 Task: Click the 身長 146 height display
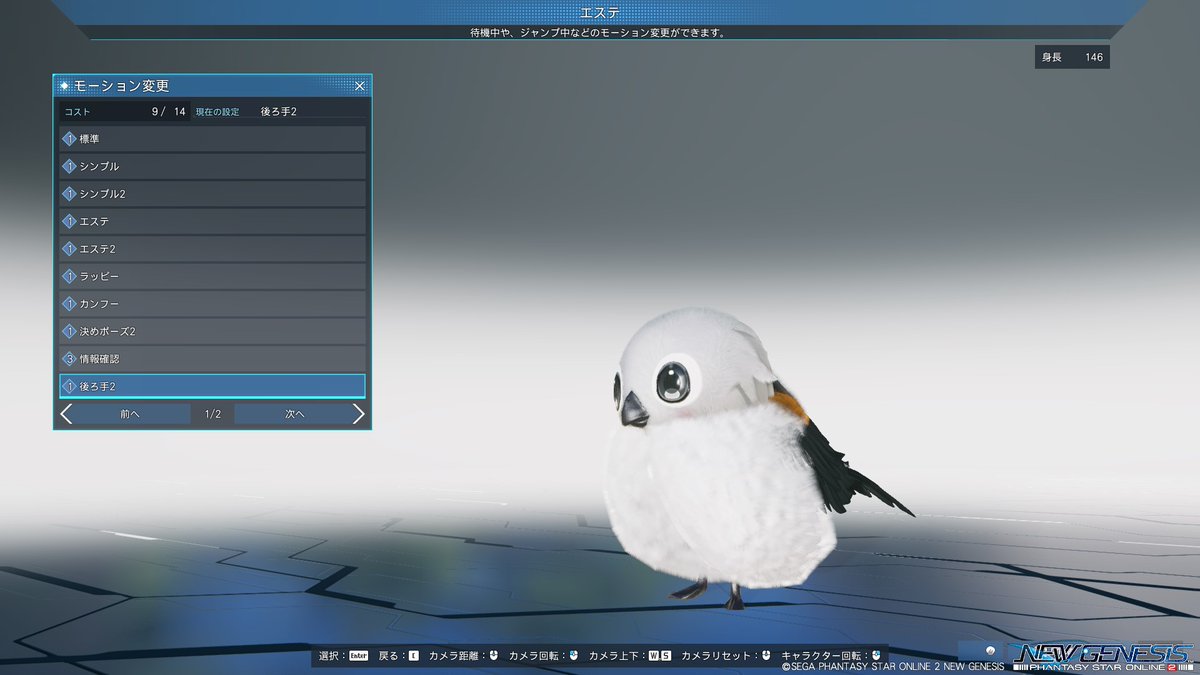point(1072,57)
